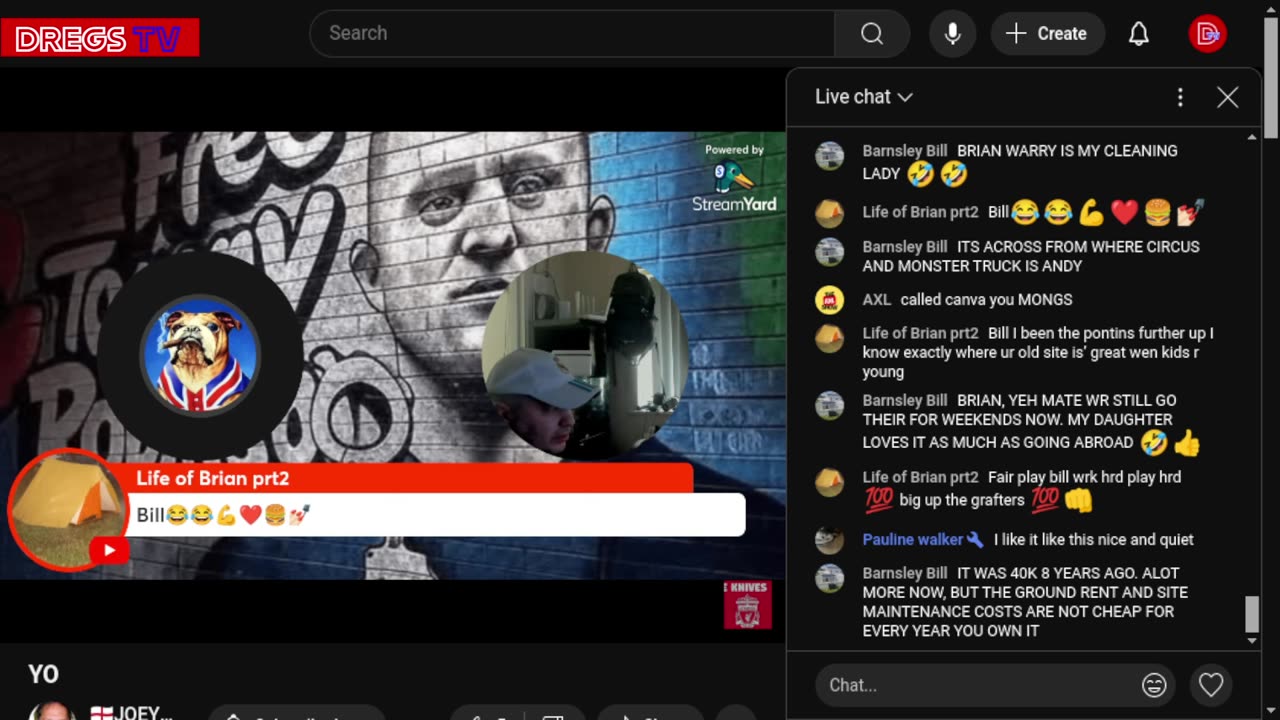Open the account avatar menu
Viewport: 1280px width, 720px height.
pos(1208,33)
